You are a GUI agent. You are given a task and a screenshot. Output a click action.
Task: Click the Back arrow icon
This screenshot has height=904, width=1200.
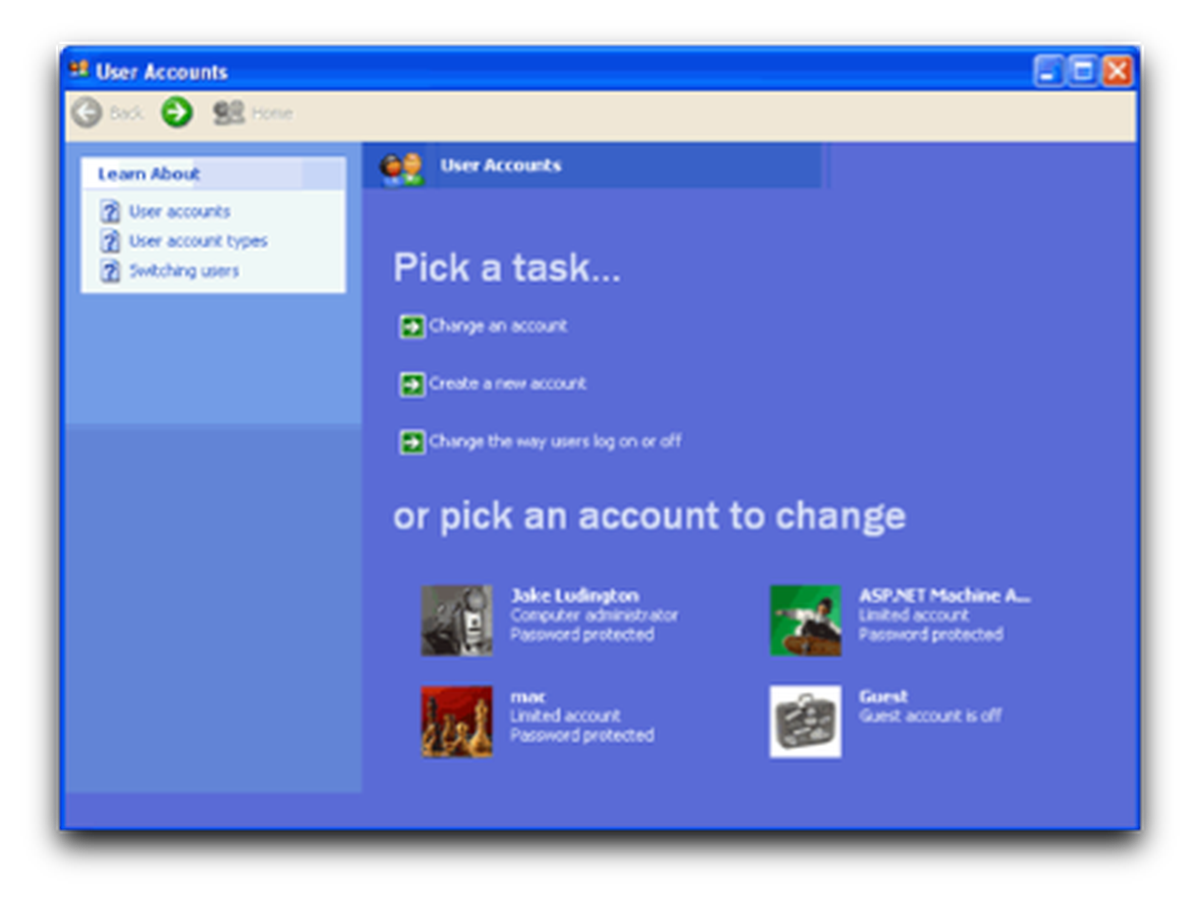click(x=86, y=112)
